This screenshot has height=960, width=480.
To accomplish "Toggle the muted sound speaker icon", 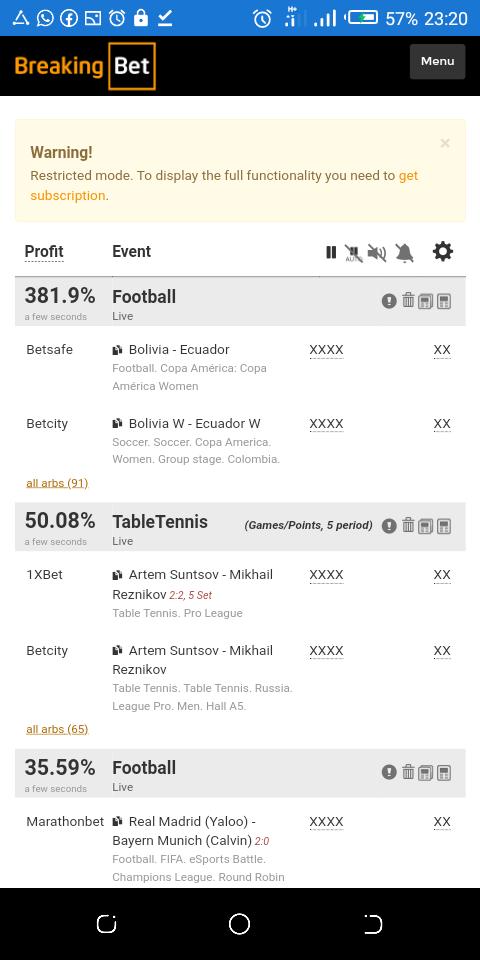I will (377, 253).
